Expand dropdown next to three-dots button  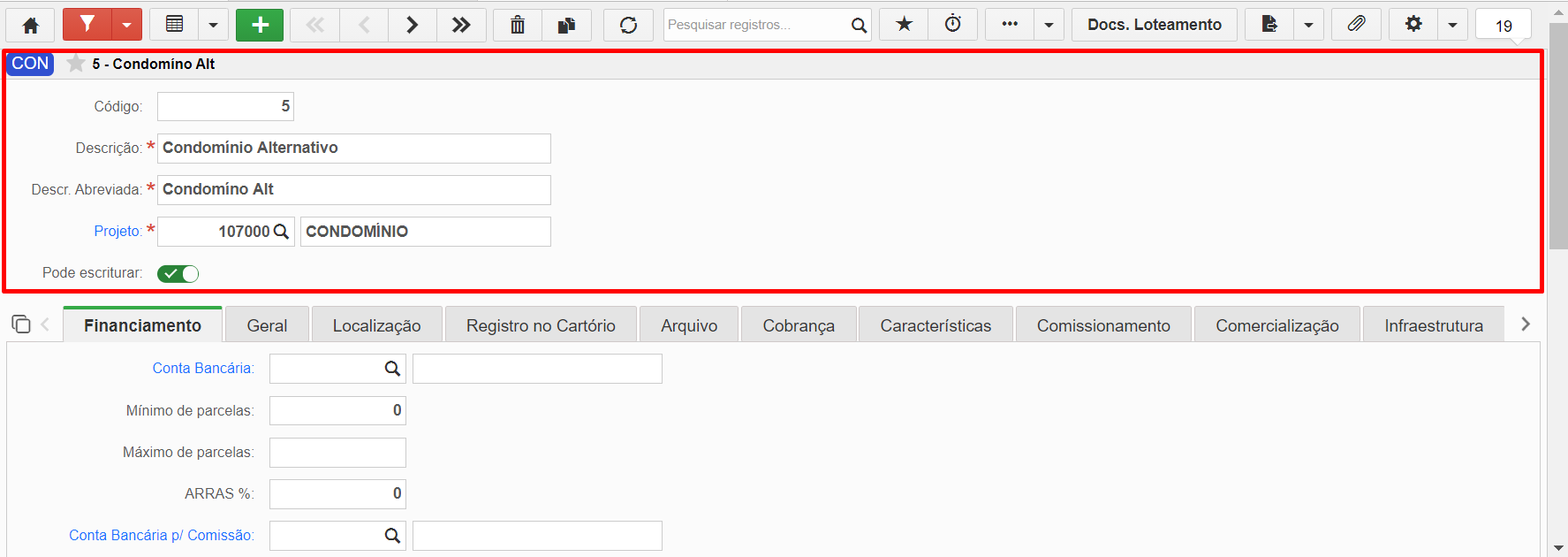1049,25
